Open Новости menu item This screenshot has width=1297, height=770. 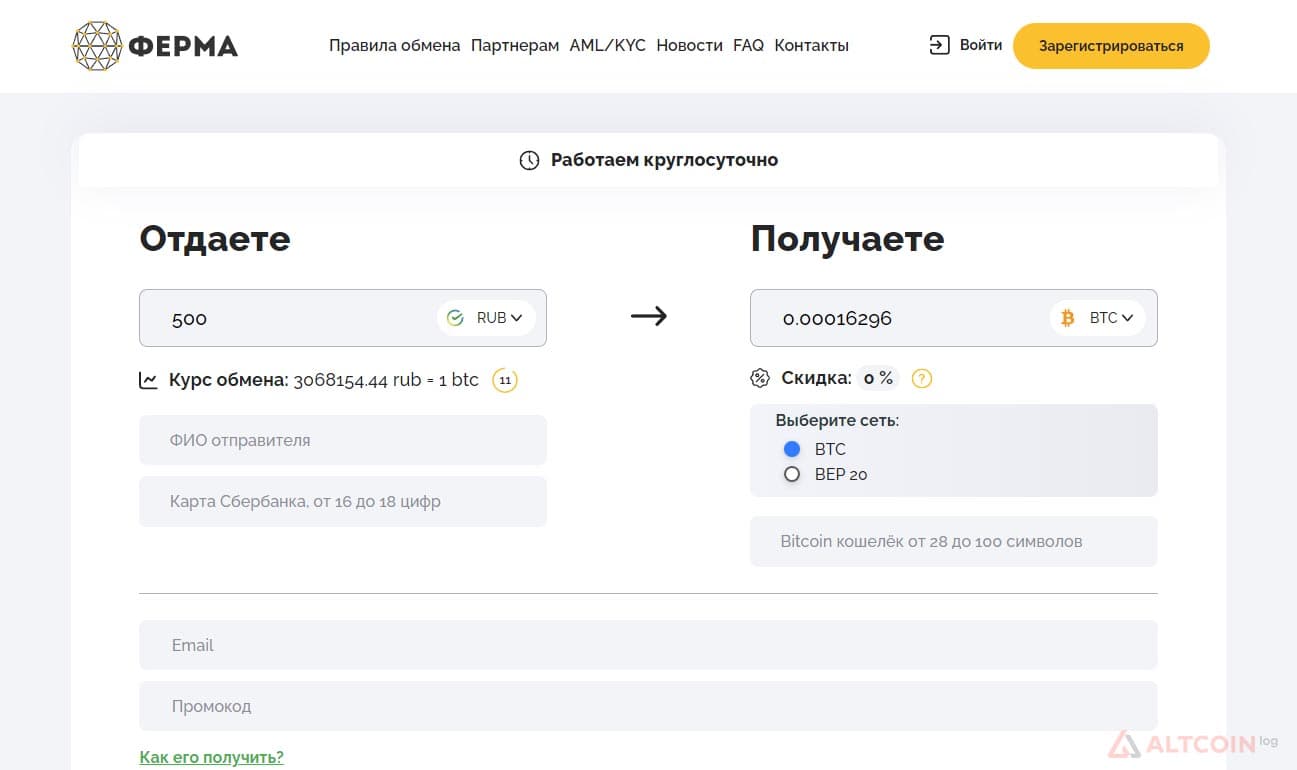tap(689, 45)
